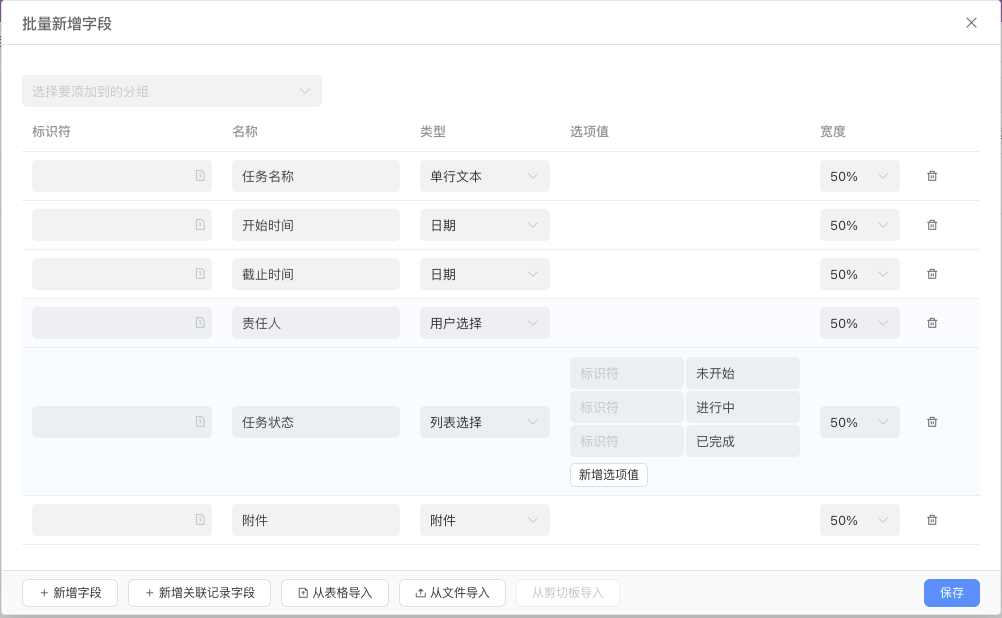Delete the 附件 field with trash icon
The width and height of the screenshot is (1002, 618).
[x=931, y=519]
